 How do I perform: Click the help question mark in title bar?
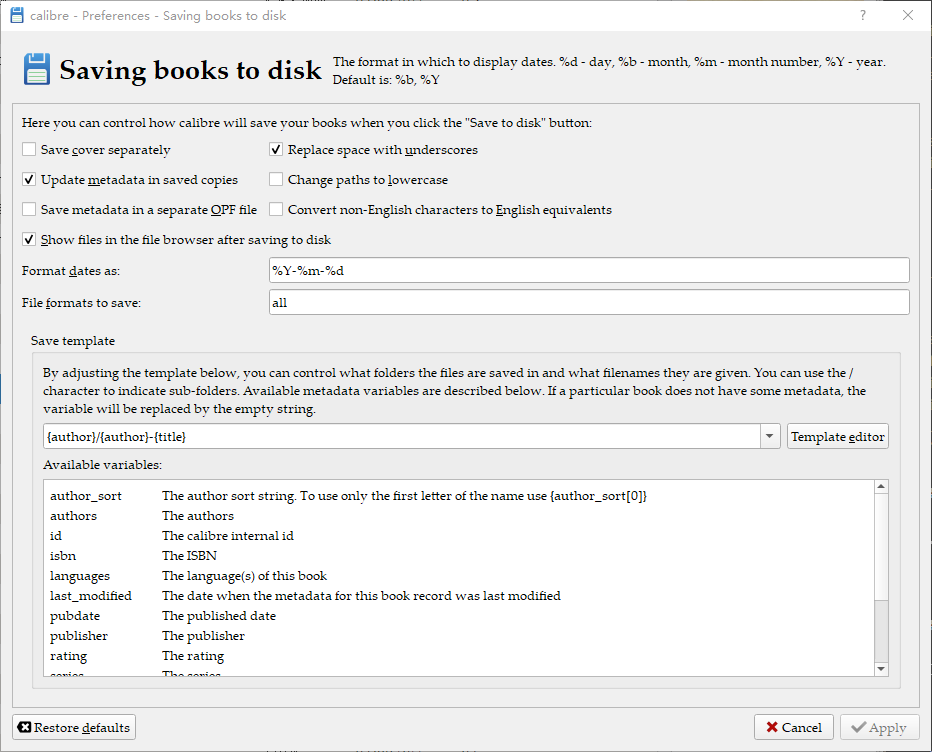point(862,15)
